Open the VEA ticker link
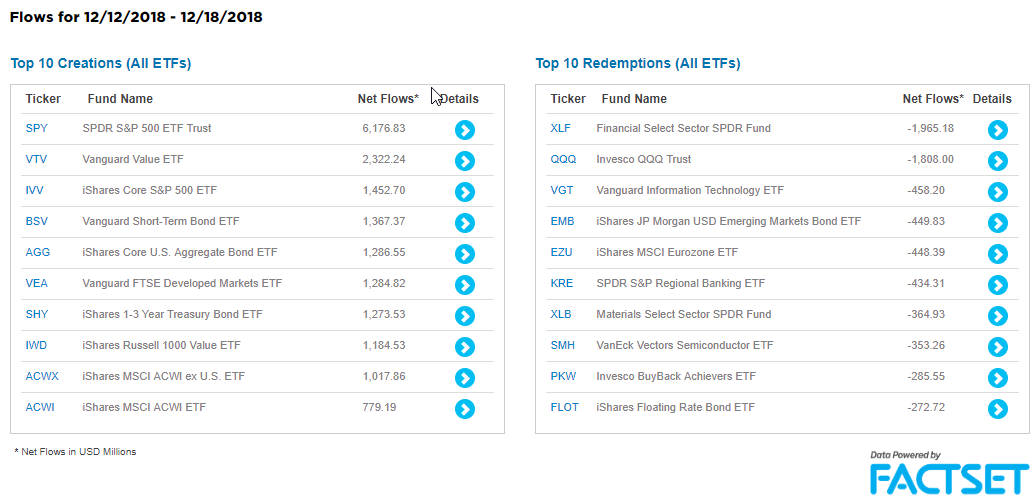Screen dimensions: 1031x502 pyautogui.click(x=37, y=283)
